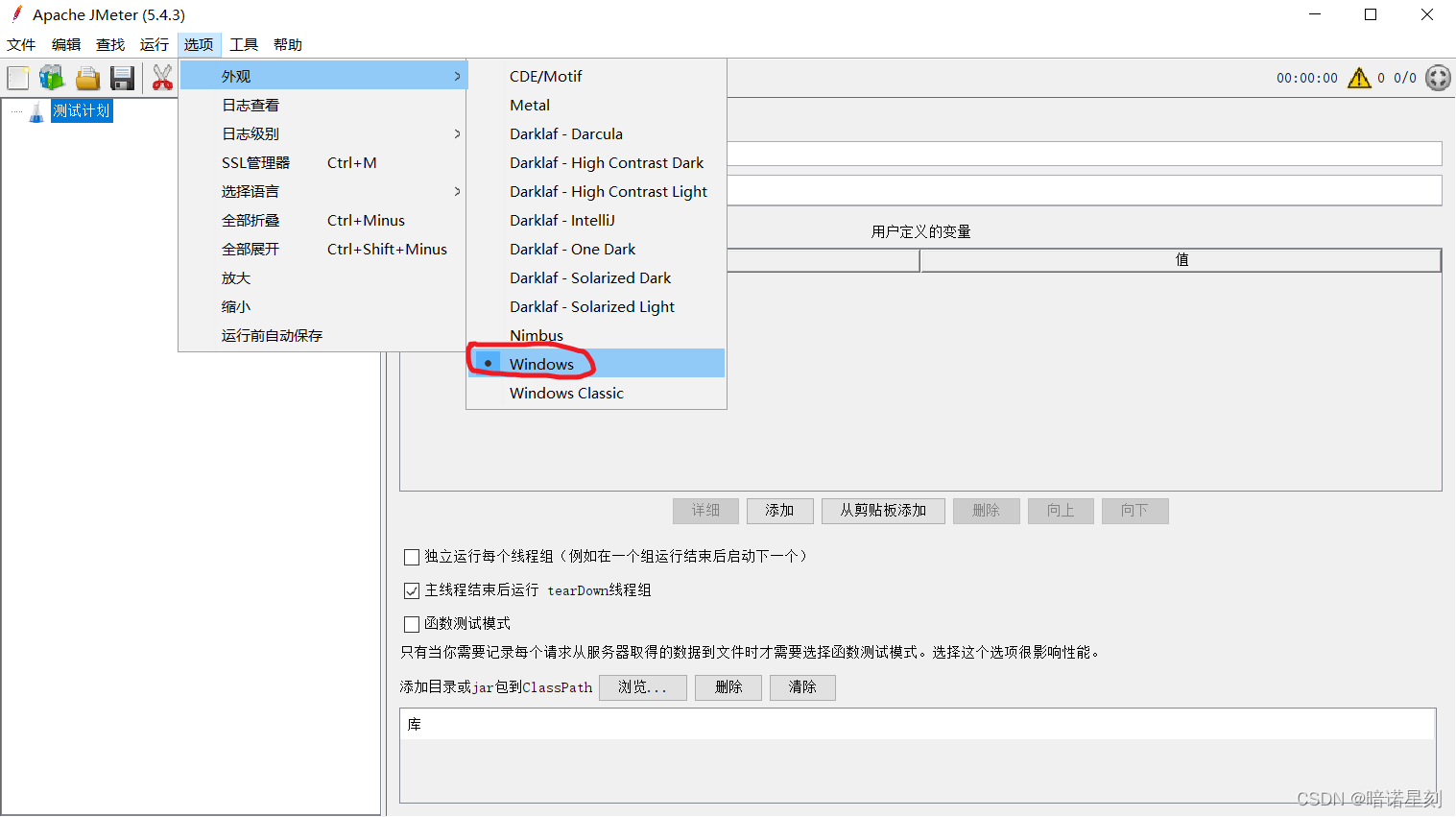The height and width of the screenshot is (817, 1456).
Task: Click 从剪贴板添加 button
Action: [x=883, y=511]
